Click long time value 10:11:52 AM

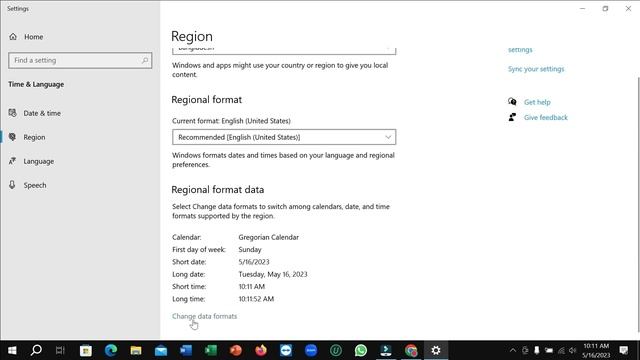point(256,299)
